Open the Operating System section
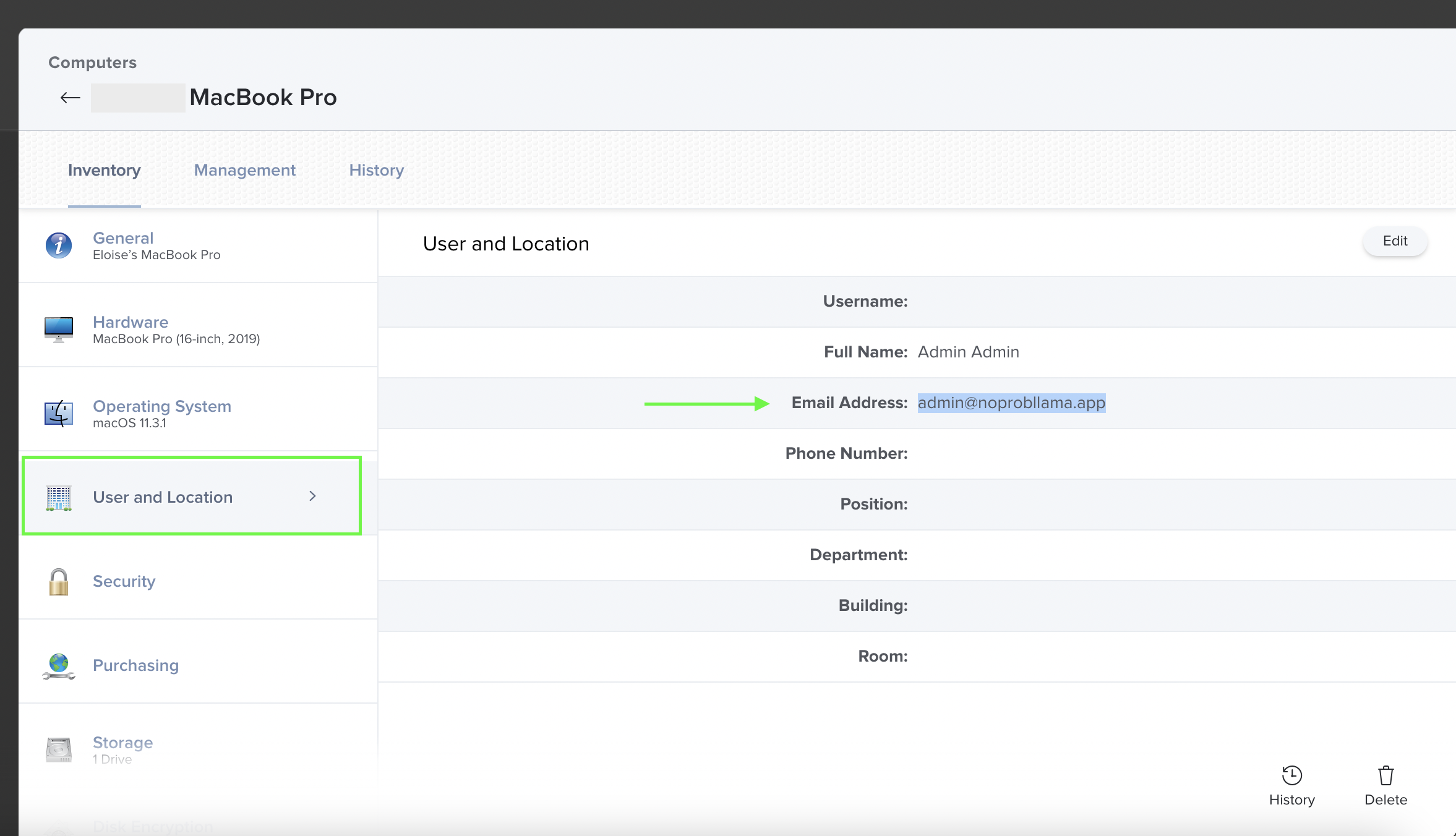 pyautogui.click(x=162, y=406)
